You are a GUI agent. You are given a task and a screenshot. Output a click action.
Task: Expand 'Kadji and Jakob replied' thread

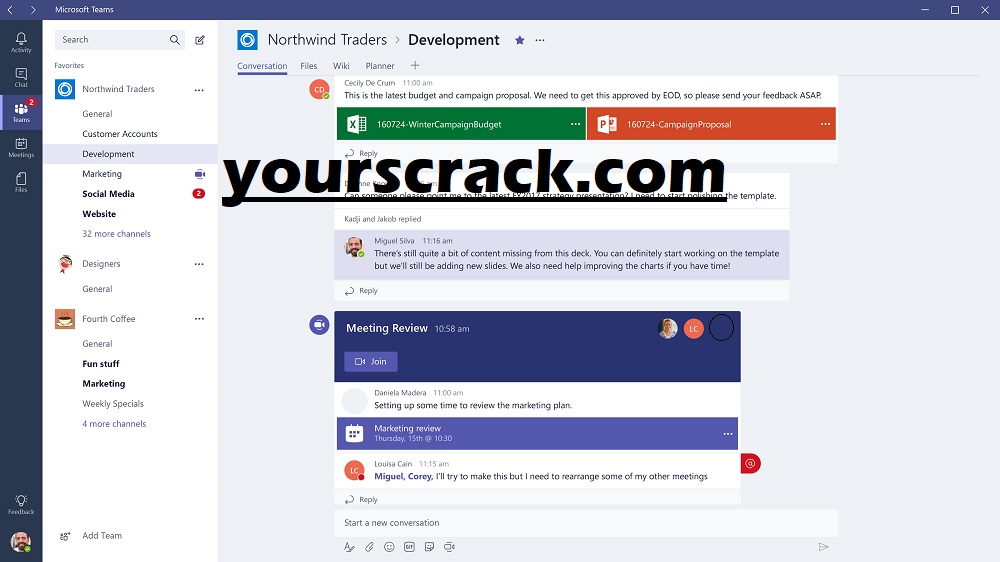click(x=383, y=219)
